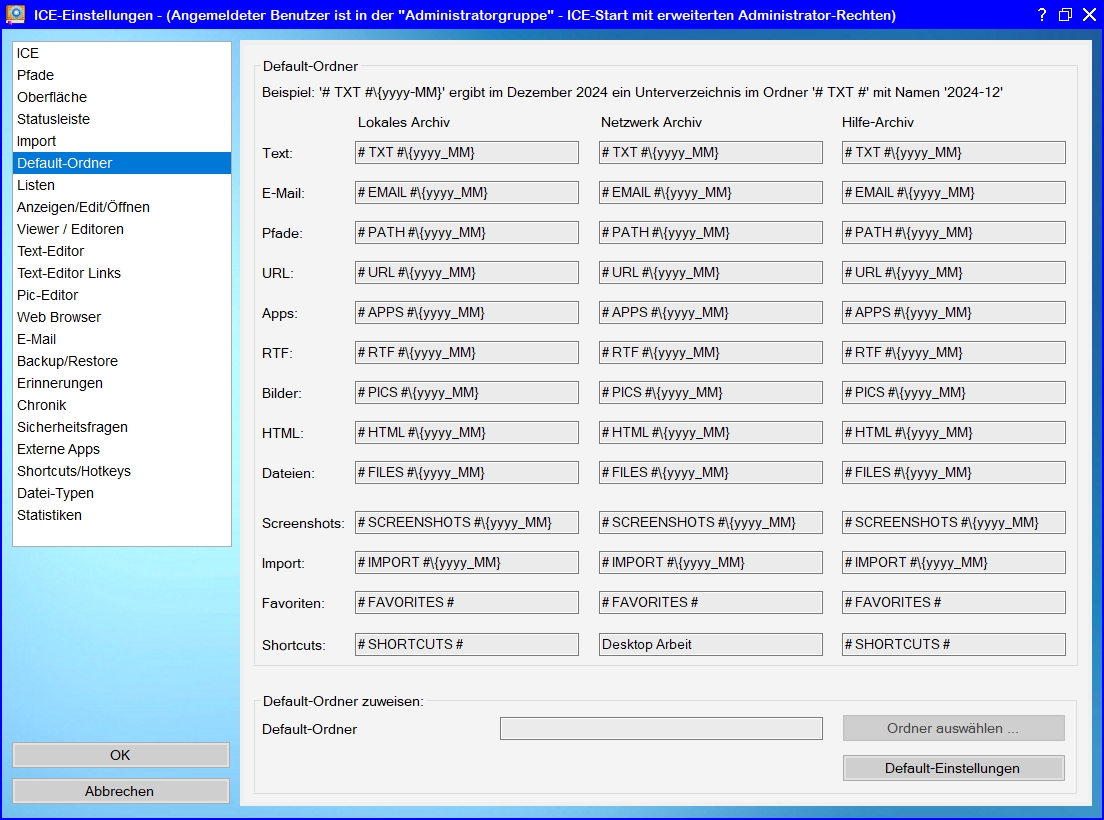
Task: Click the ICE app icon in title bar
Action: point(15,14)
